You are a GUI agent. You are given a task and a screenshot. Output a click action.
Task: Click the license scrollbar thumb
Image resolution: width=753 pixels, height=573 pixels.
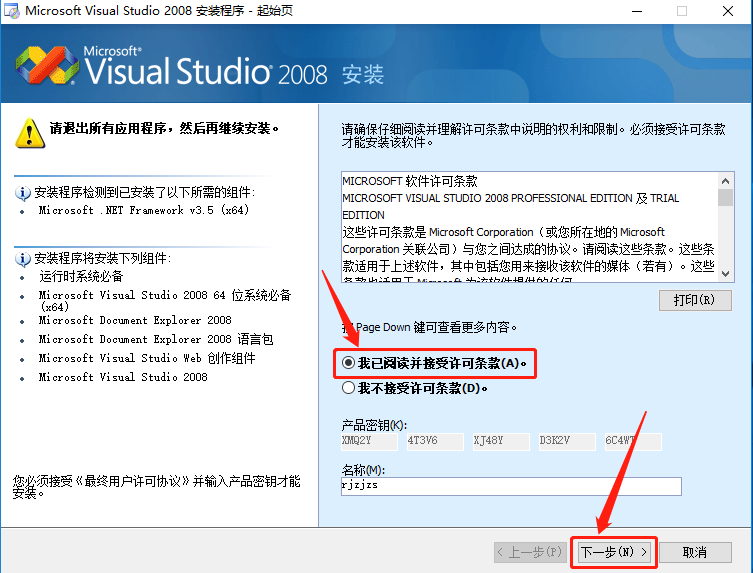coord(725,197)
